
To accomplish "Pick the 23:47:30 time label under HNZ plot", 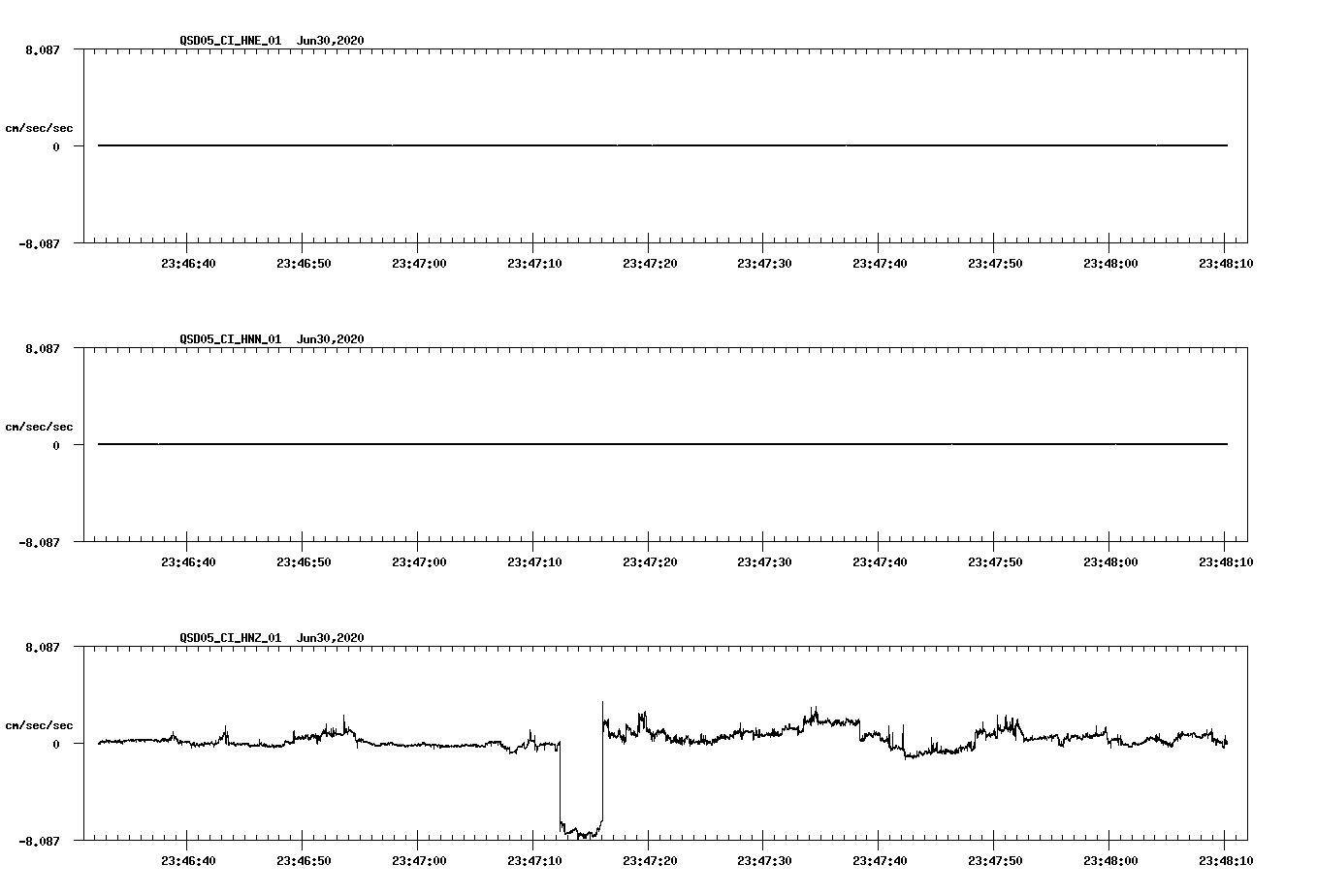I will 764,860.
